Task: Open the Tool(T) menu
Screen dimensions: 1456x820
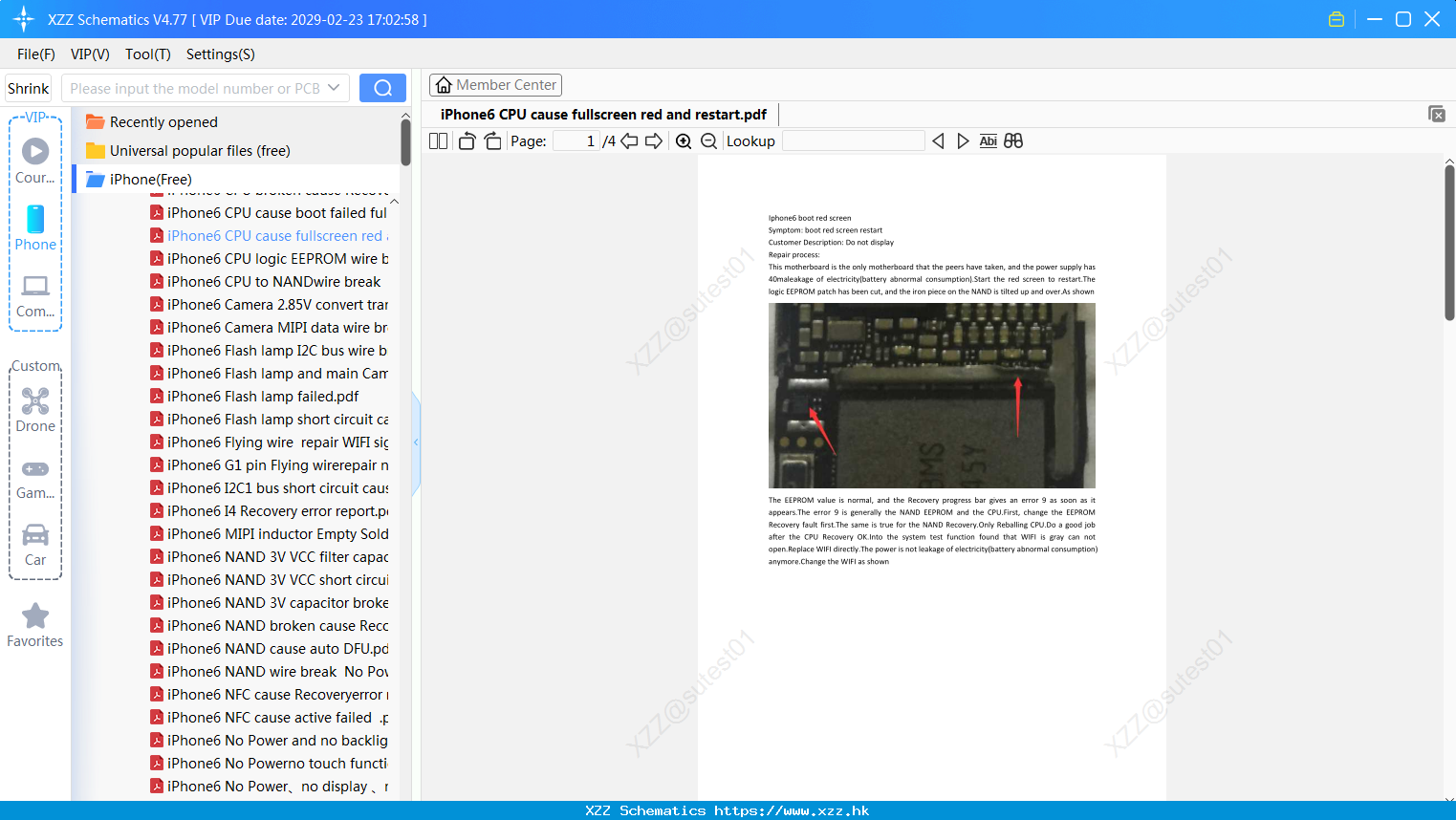Action: pyautogui.click(x=148, y=54)
